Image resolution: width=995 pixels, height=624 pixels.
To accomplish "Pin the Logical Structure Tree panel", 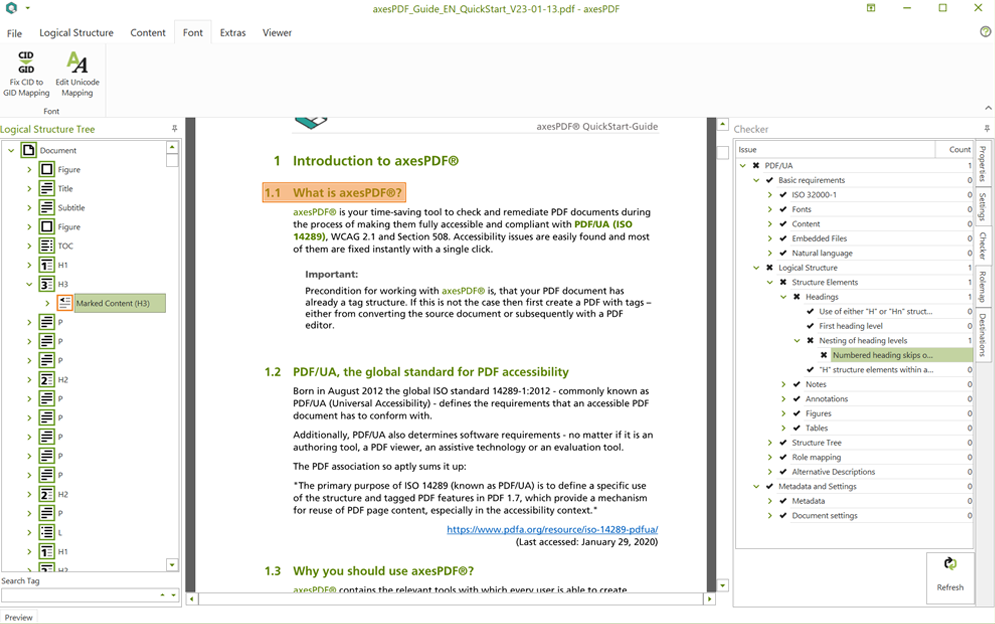I will coord(175,129).
